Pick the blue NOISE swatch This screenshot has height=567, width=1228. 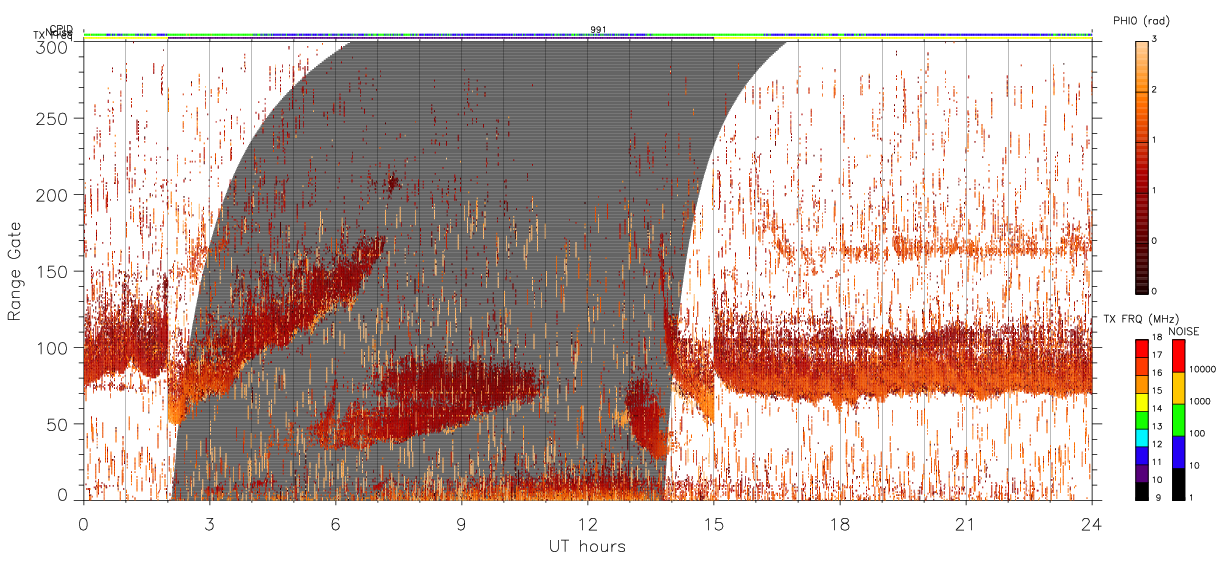[x=1179, y=450]
